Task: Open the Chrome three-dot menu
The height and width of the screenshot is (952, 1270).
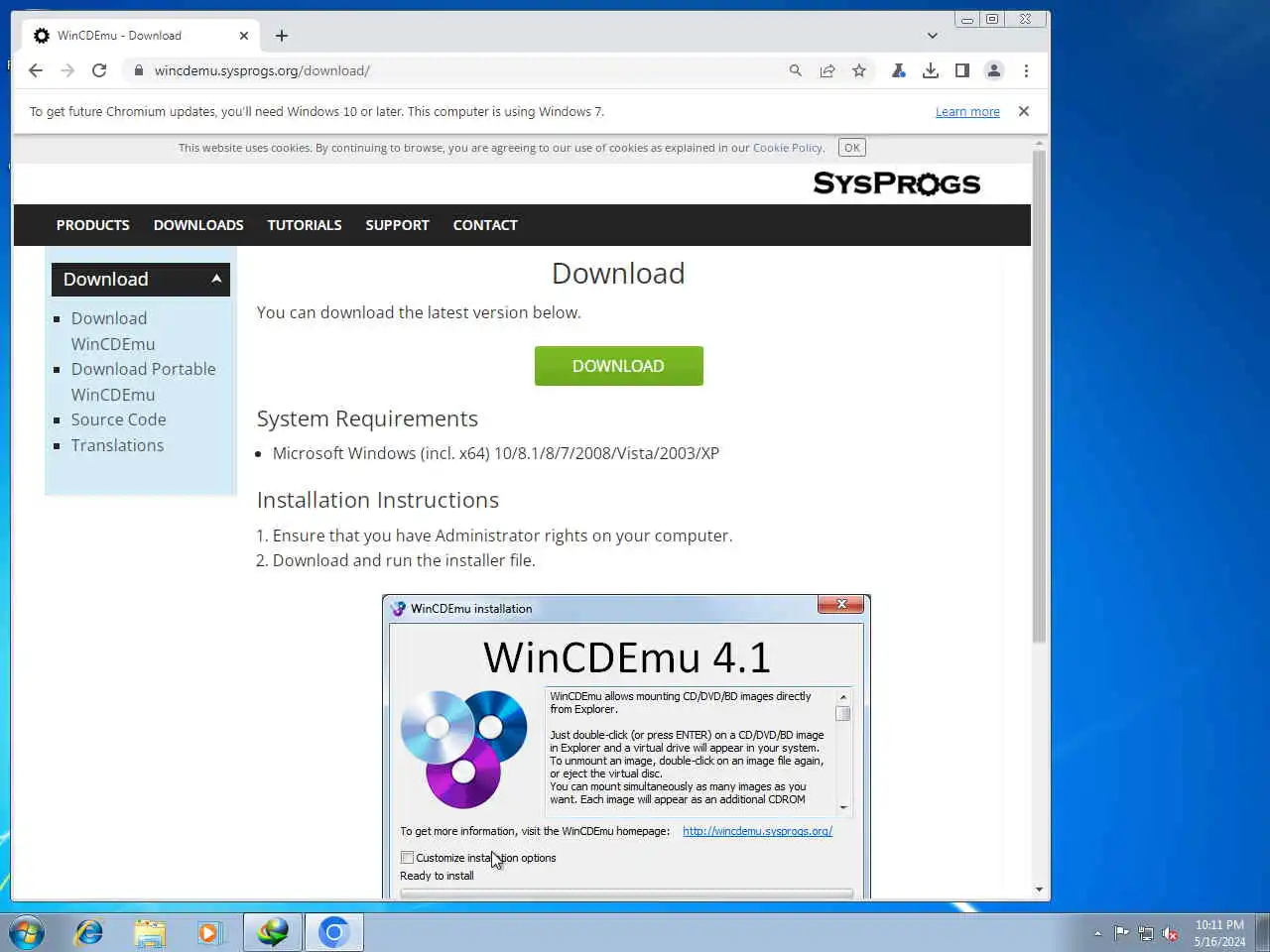Action: coord(1026,70)
